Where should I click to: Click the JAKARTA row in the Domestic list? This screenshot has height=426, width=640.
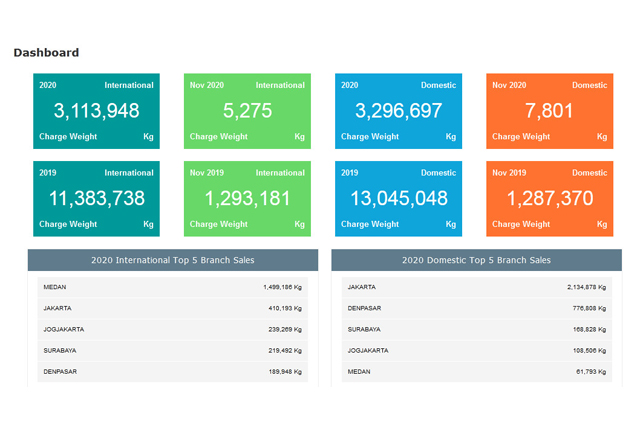tap(476, 287)
